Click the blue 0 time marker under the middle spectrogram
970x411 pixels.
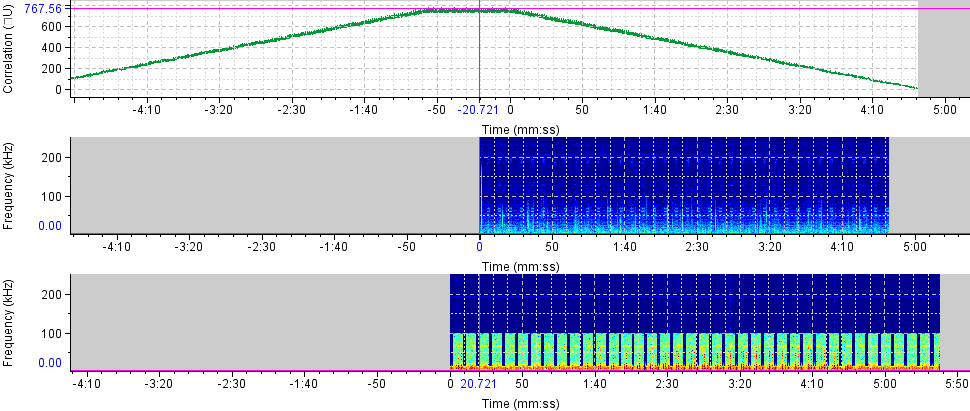tap(480, 246)
